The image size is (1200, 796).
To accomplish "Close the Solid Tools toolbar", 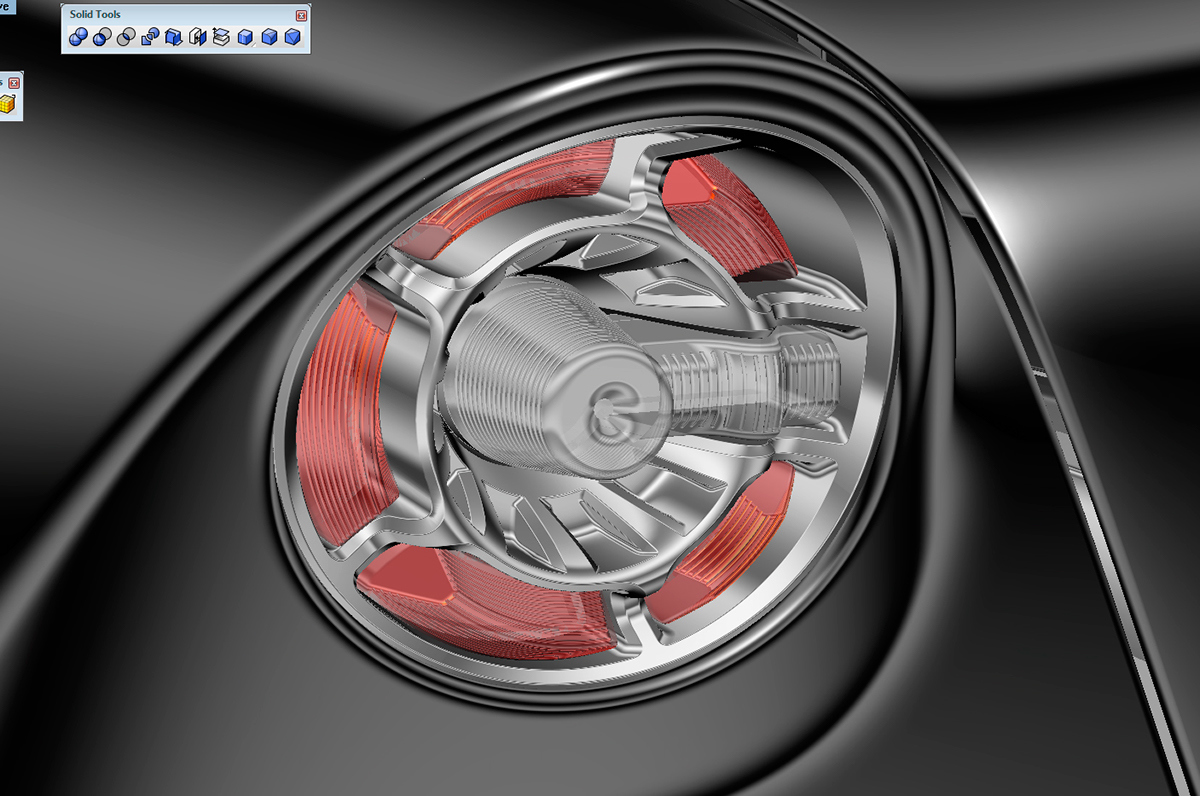I will (x=302, y=14).
